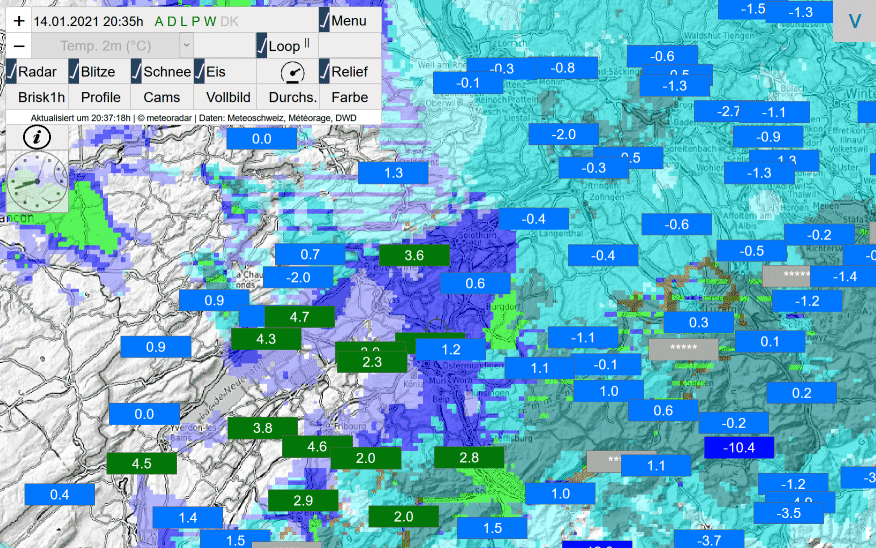Viewport: 876px width, 548px height.
Task: Click the blue 0.3 station label
Action: 698,322
